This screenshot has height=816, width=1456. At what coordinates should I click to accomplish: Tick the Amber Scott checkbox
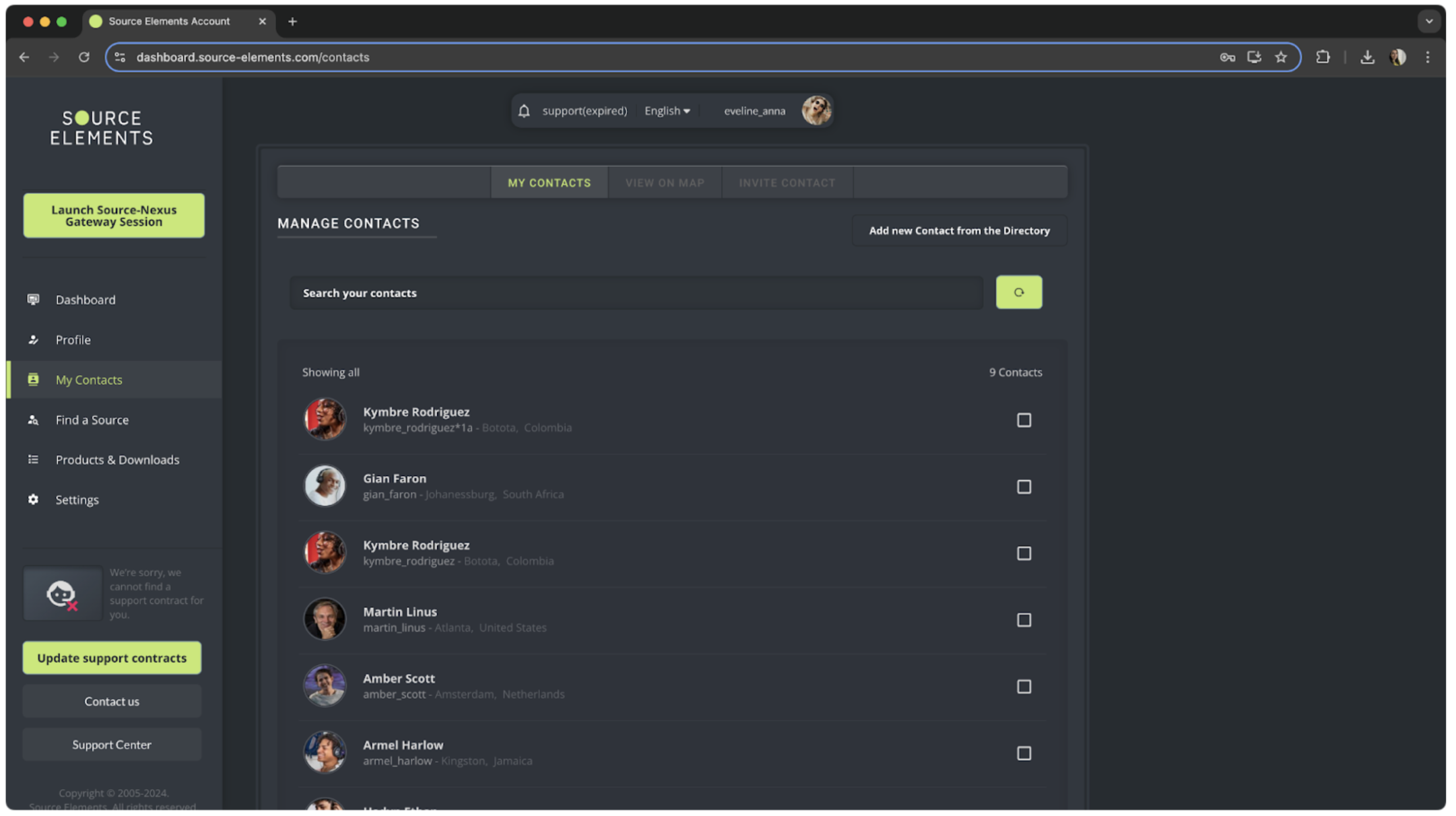pyautogui.click(x=1023, y=687)
